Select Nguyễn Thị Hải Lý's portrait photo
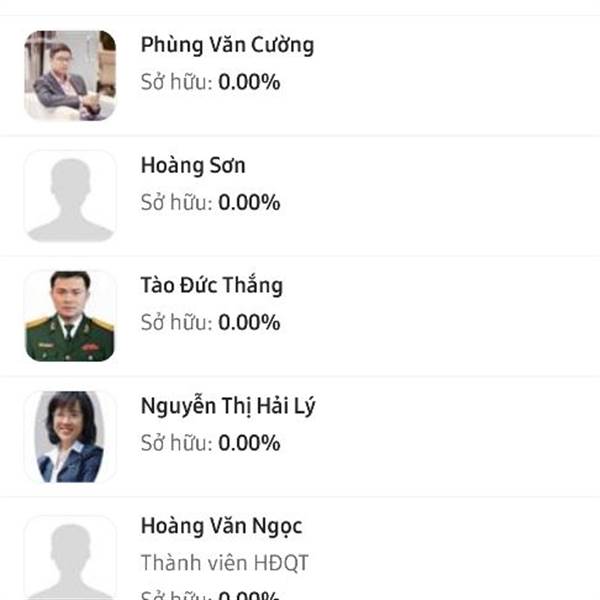 point(70,437)
